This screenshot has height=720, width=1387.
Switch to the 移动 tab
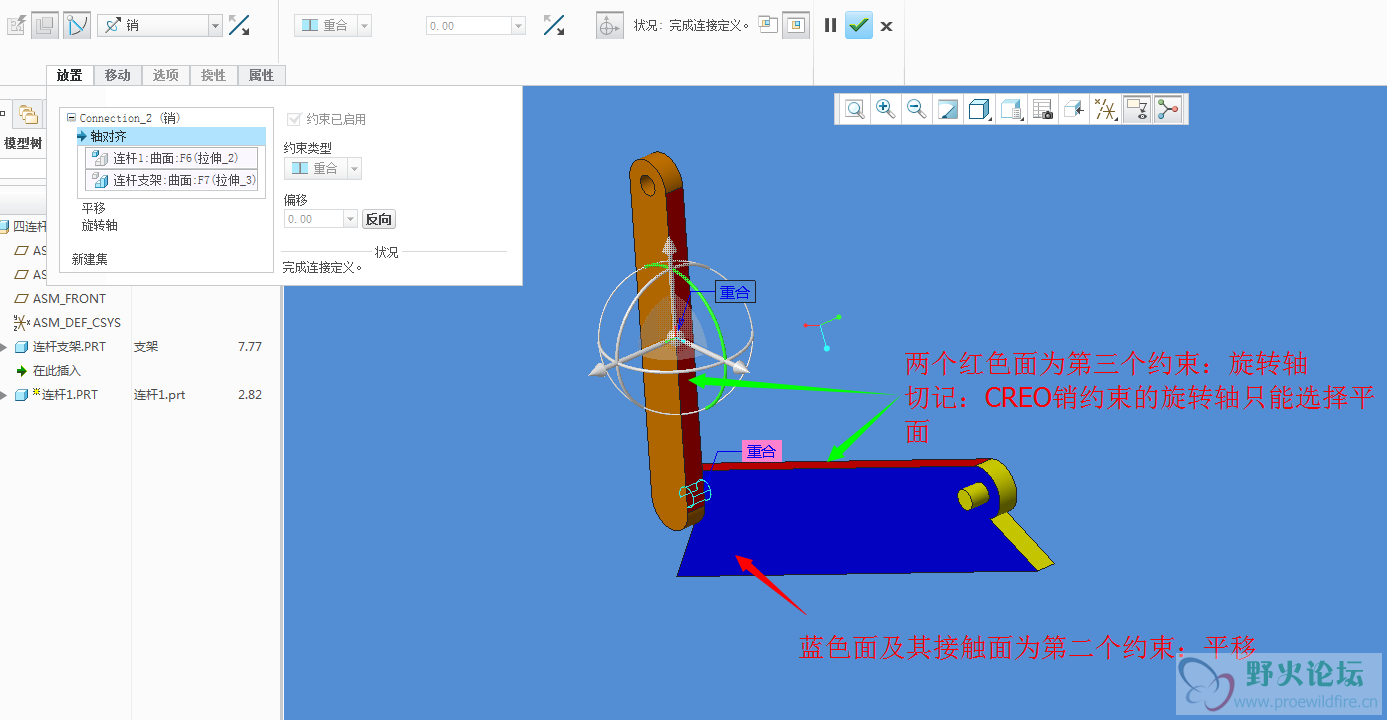click(118, 75)
